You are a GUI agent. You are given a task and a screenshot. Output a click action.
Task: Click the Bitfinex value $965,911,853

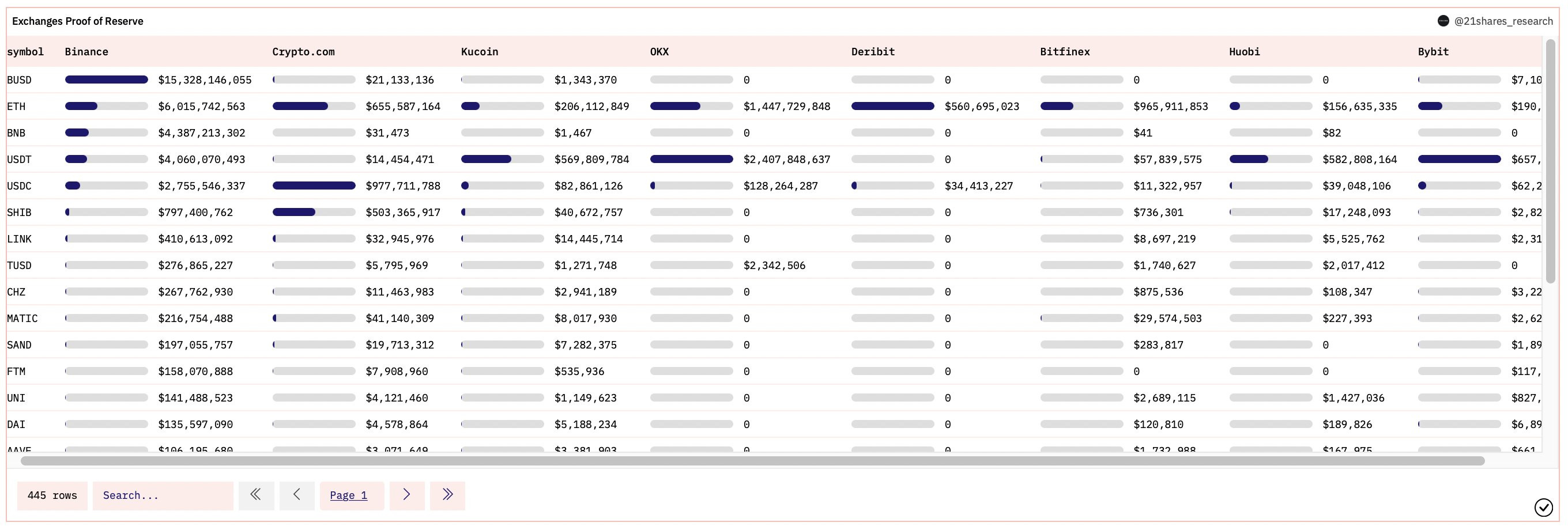(1170, 107)
